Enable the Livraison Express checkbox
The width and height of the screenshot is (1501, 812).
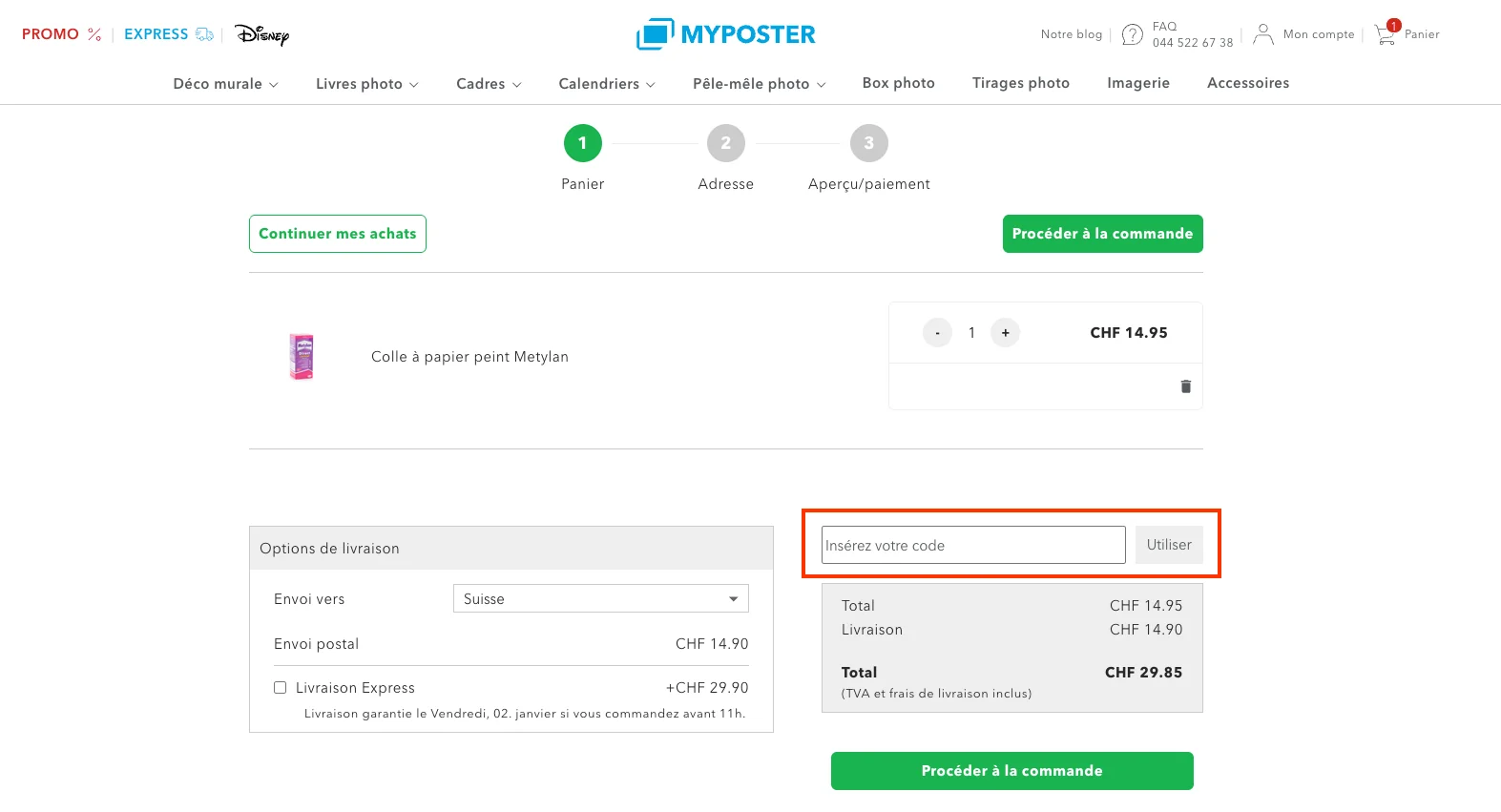click(281, 688)
